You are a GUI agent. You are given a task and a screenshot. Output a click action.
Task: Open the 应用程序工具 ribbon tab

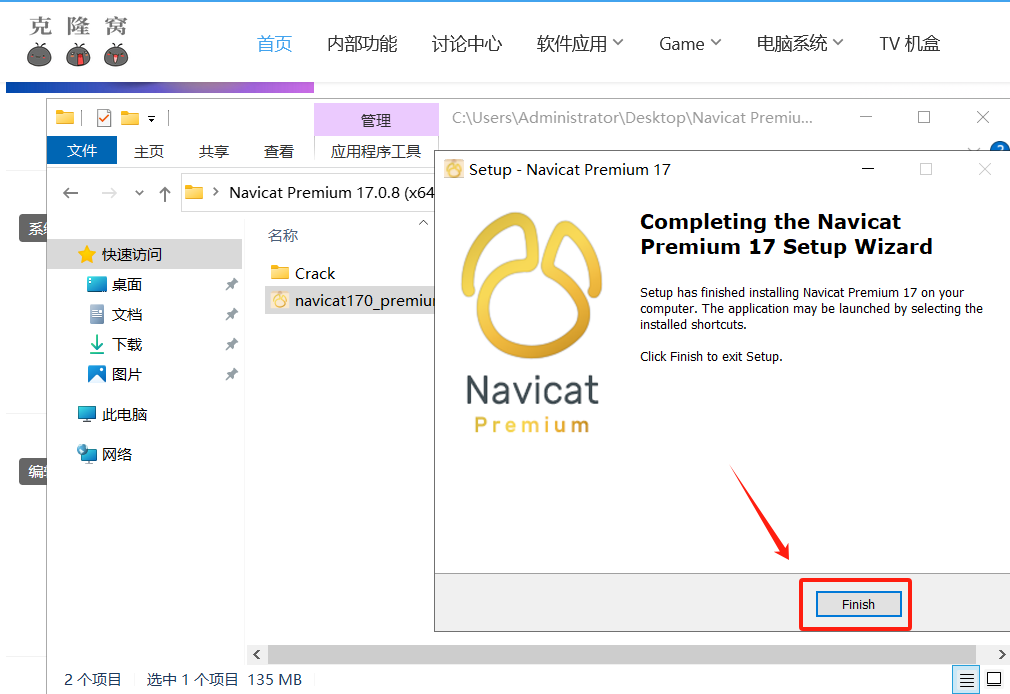(x=376, y=151)
